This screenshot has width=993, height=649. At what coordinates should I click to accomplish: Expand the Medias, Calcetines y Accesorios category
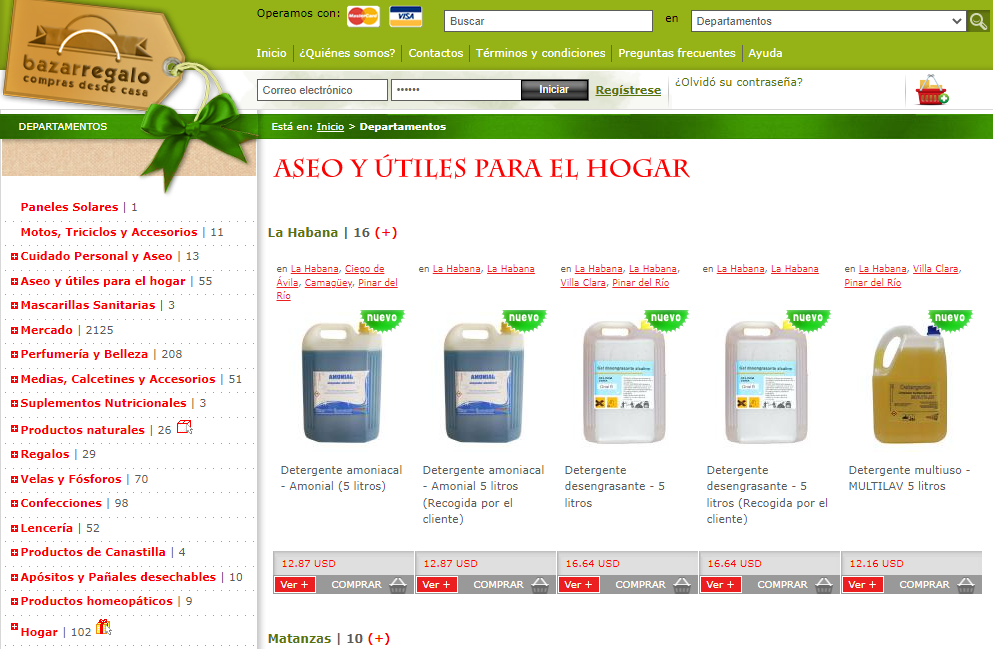pyautogui.click(x=14, y=379)
